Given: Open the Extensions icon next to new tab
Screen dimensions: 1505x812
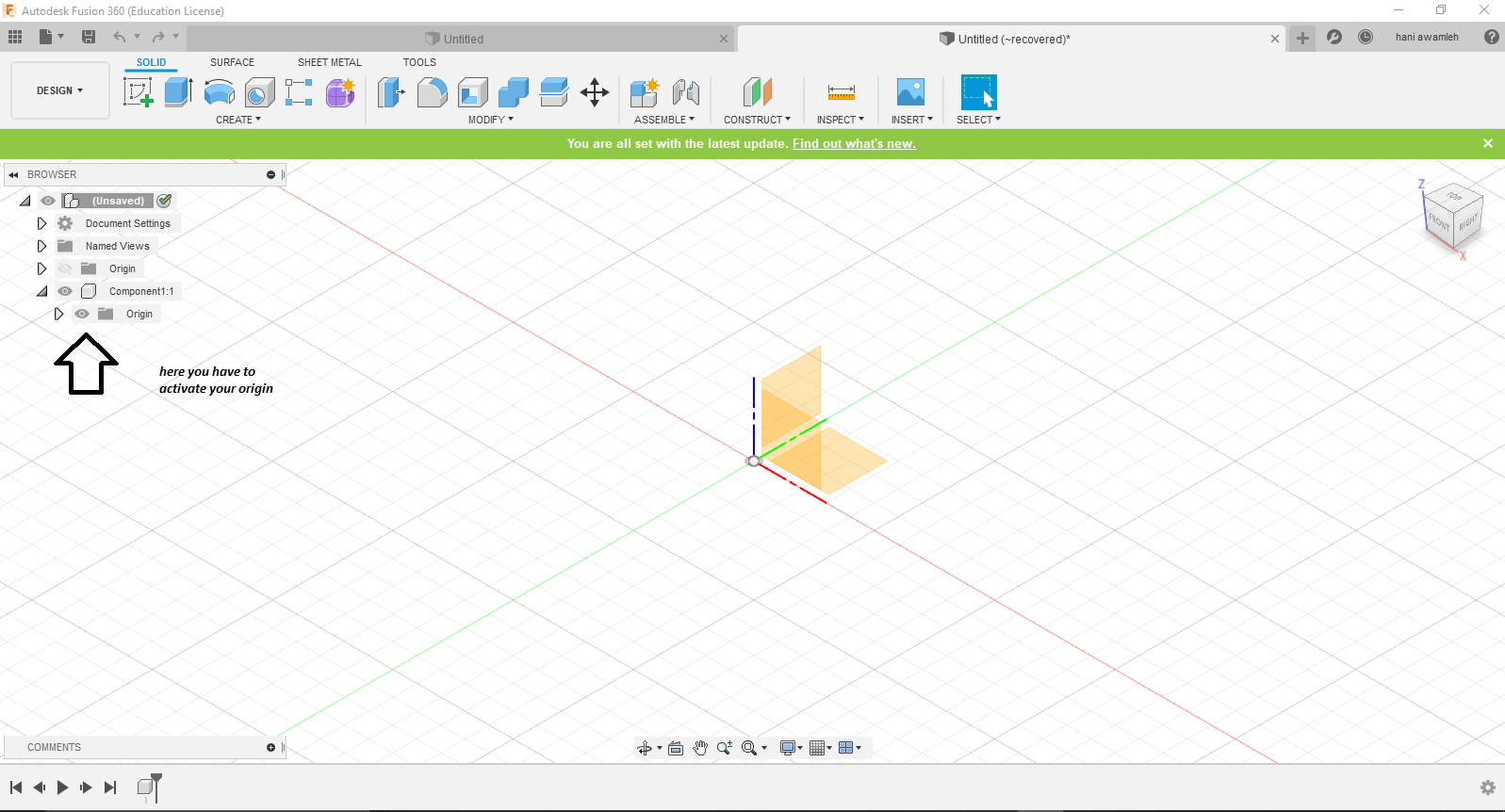Looking at the screenshot, I should coord(1334,37).
